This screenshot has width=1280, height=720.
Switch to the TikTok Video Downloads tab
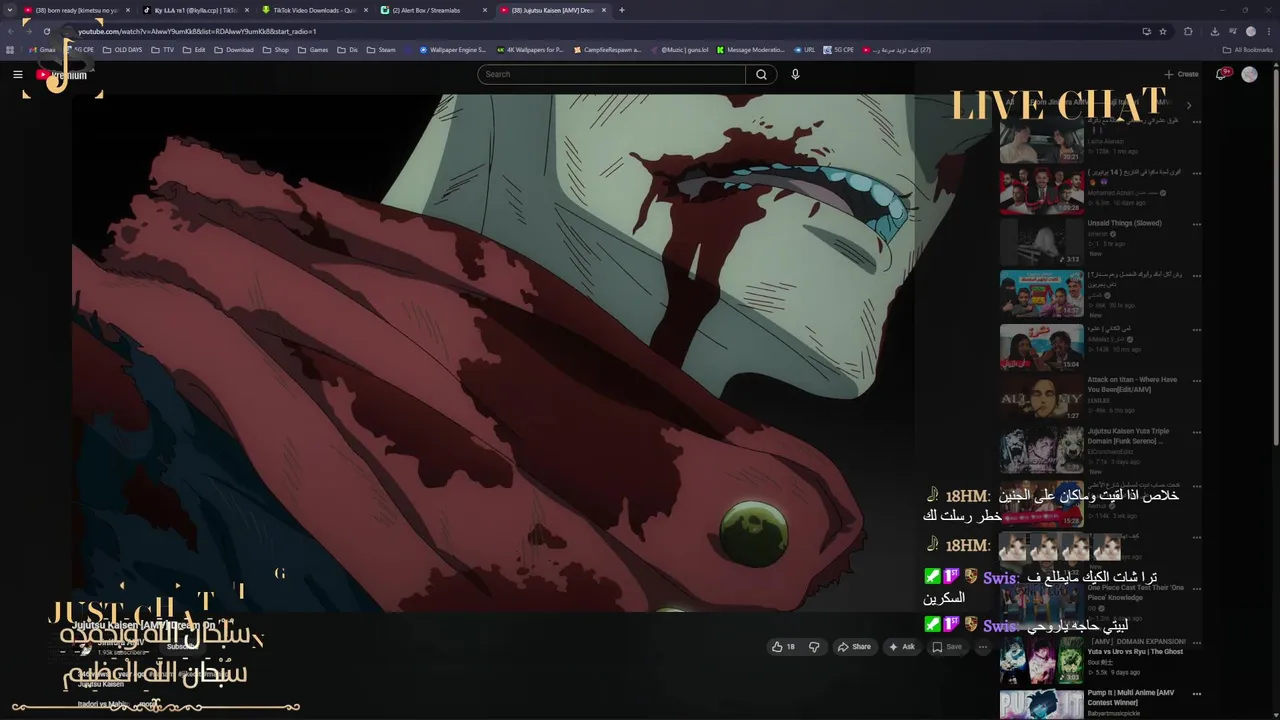coord(314,10)
